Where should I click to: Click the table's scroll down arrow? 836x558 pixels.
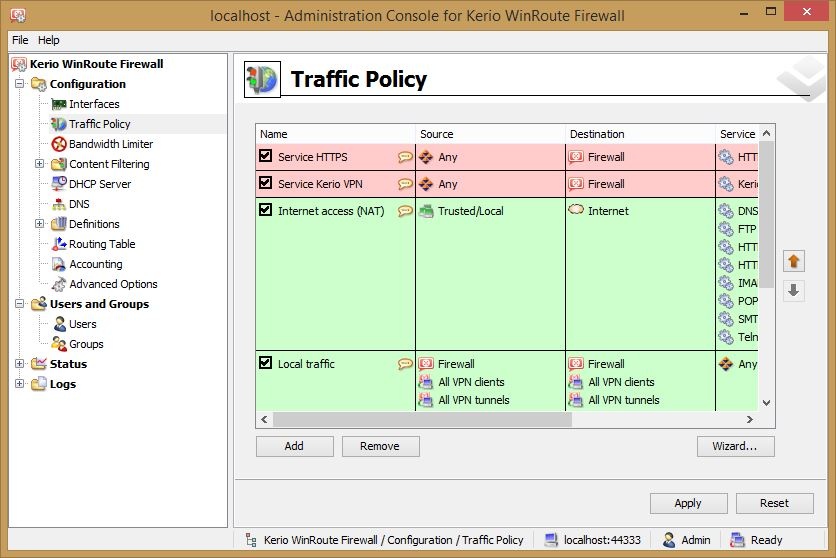767,403
